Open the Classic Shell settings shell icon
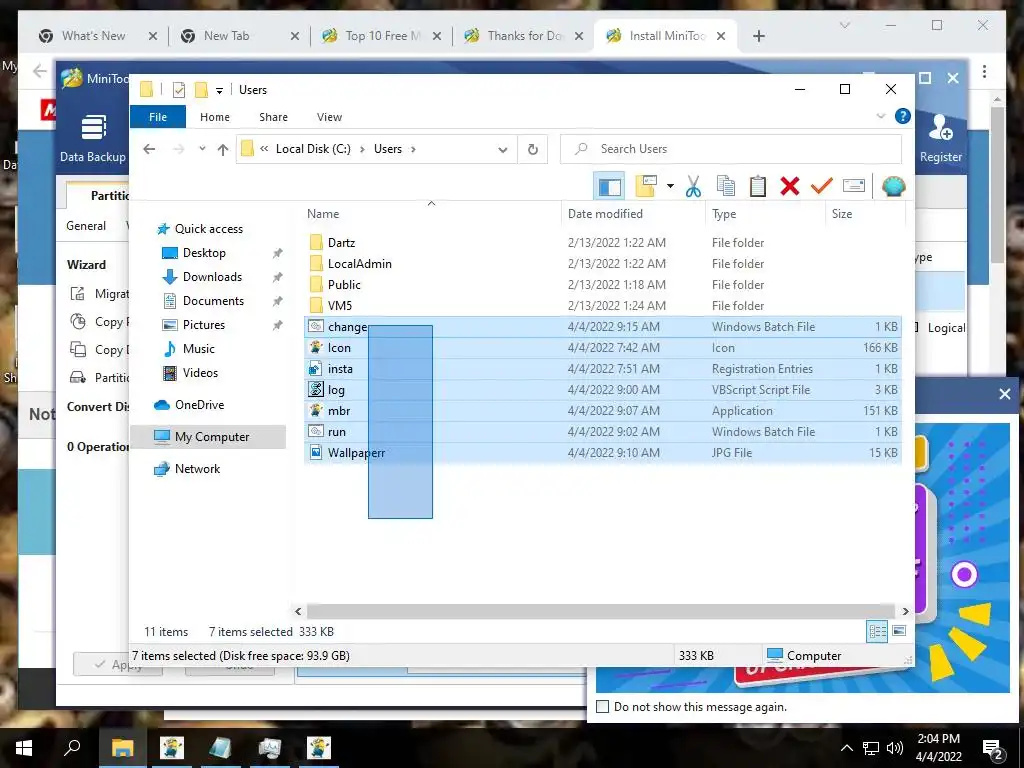This screenshot has width=1024, height=768. pyautogui.click(x=893, y=187)
